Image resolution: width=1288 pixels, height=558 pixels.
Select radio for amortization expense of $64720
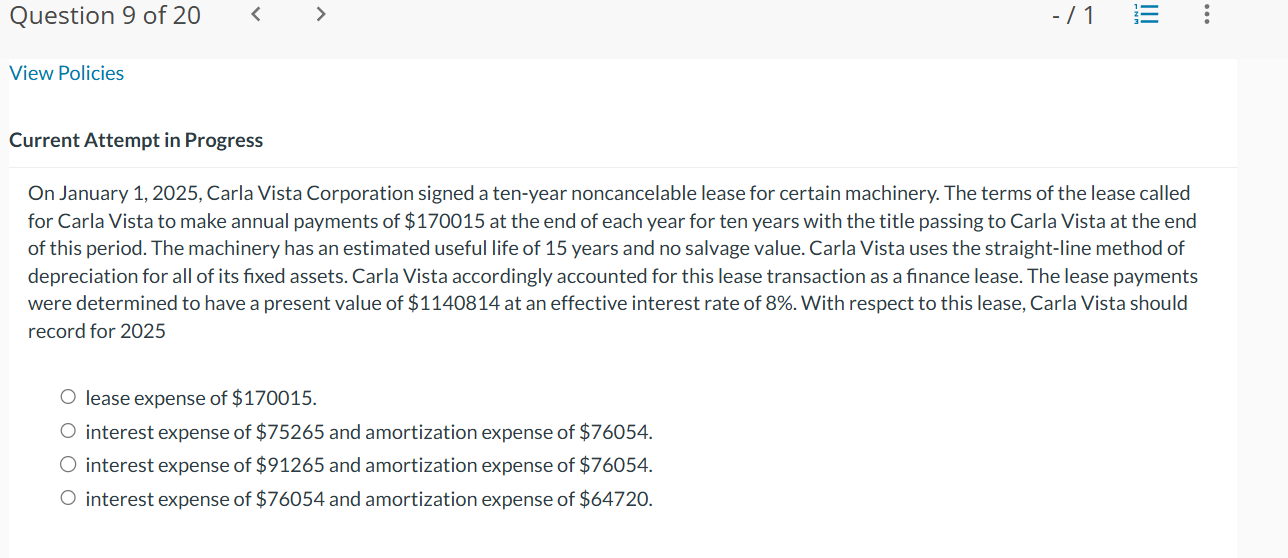(67, 499)
